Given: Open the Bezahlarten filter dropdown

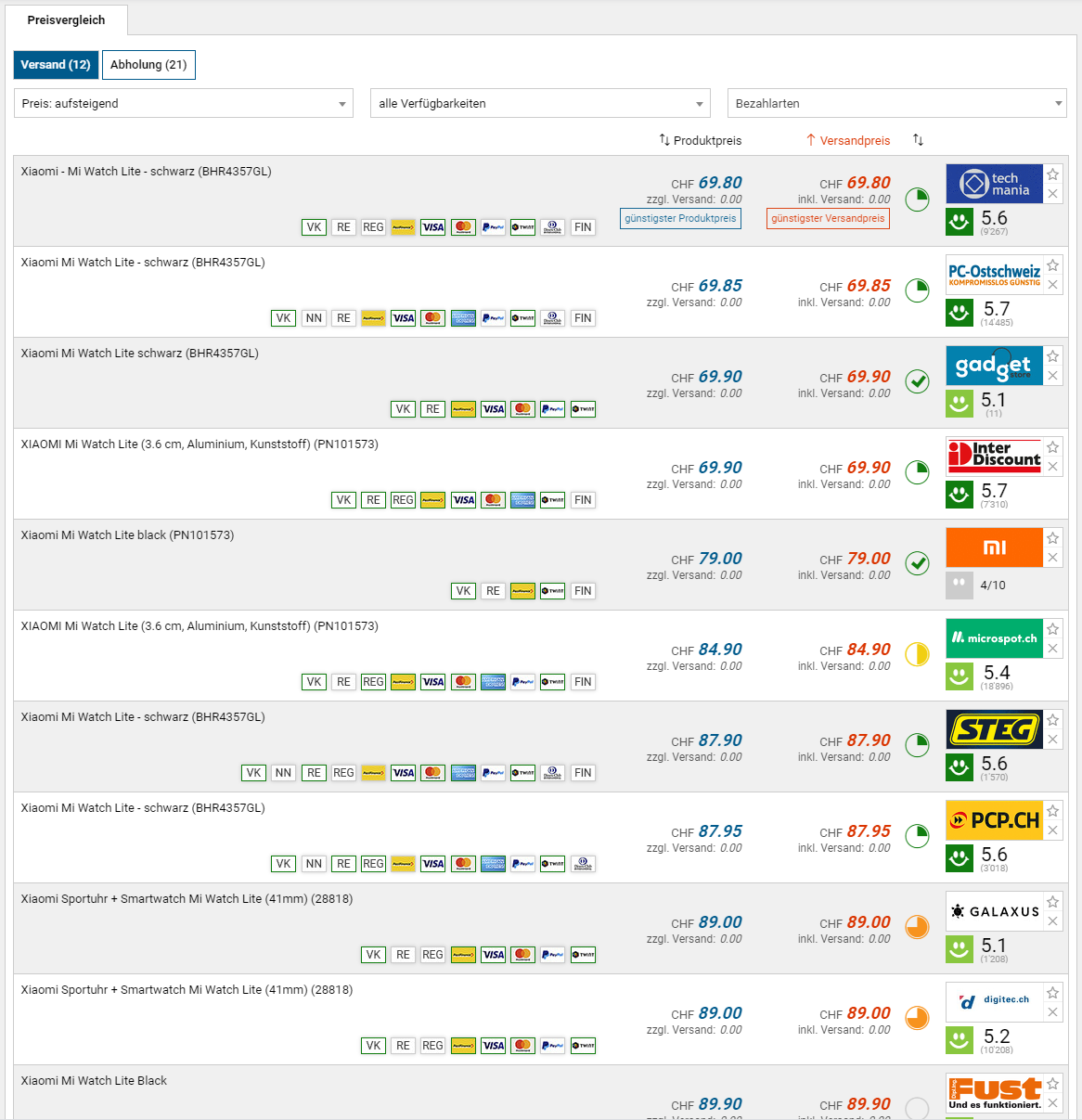Looking at the screenshot, I should (x=896, y=103).
